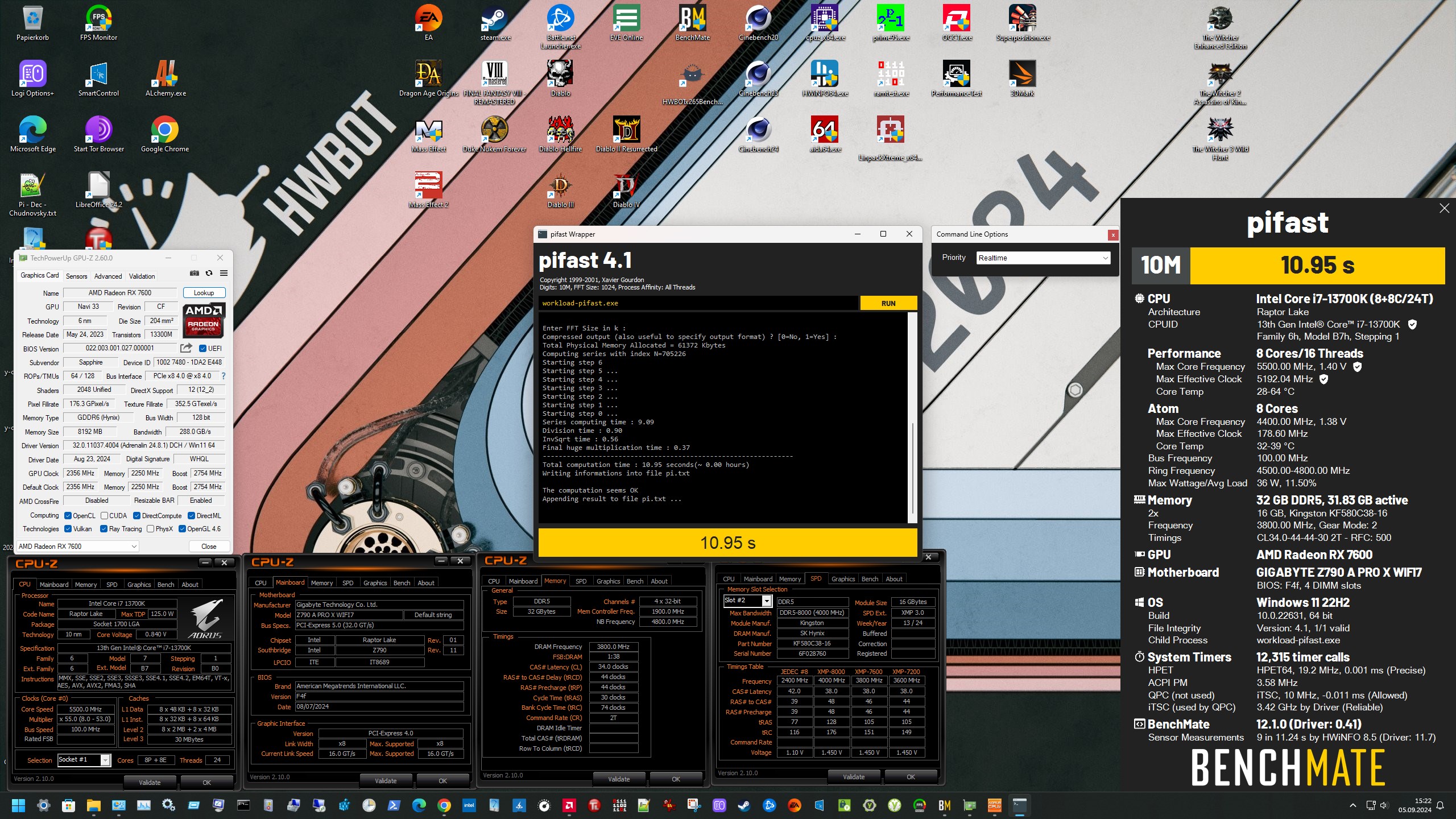
Task: Switch to Sensors tab in GPU-Z
Action: point(76,276)
